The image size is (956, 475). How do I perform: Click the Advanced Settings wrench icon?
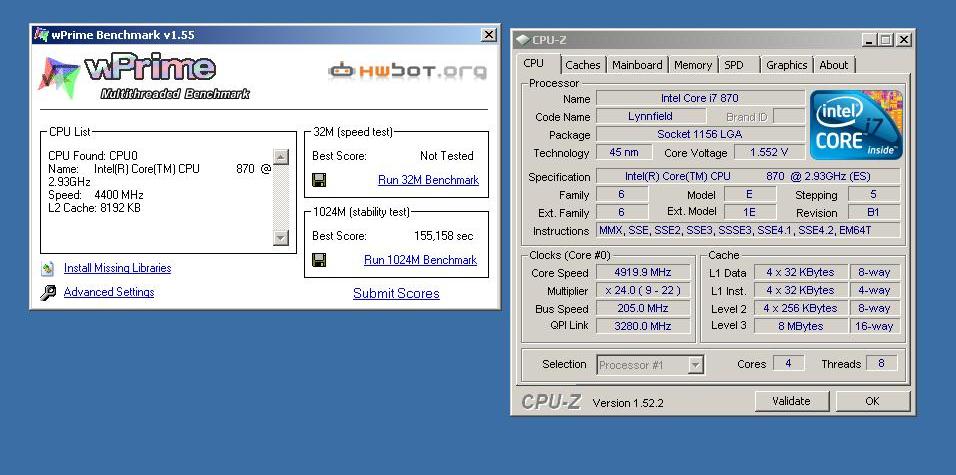point(48,293)
